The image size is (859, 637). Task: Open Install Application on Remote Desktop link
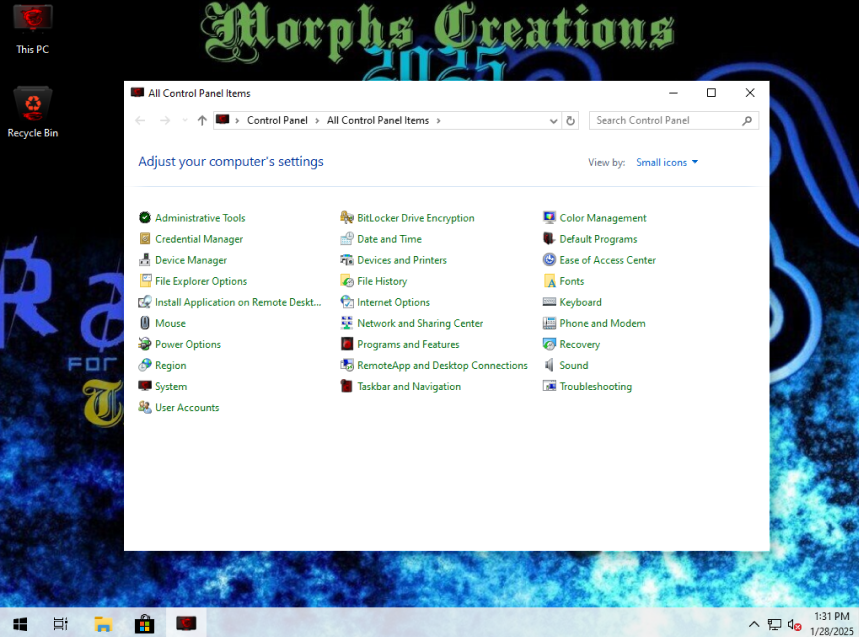238,302
